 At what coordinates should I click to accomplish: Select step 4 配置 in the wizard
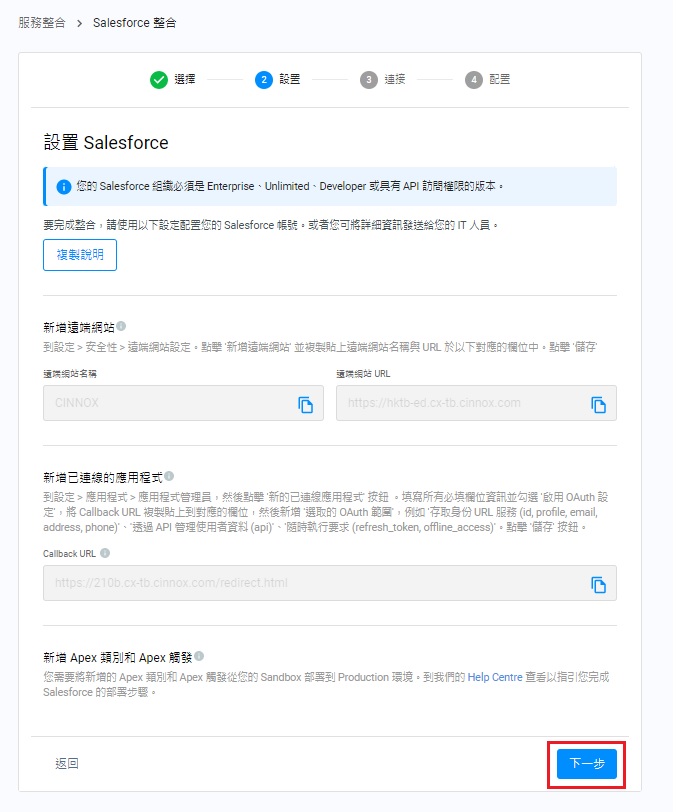point(487,80)
